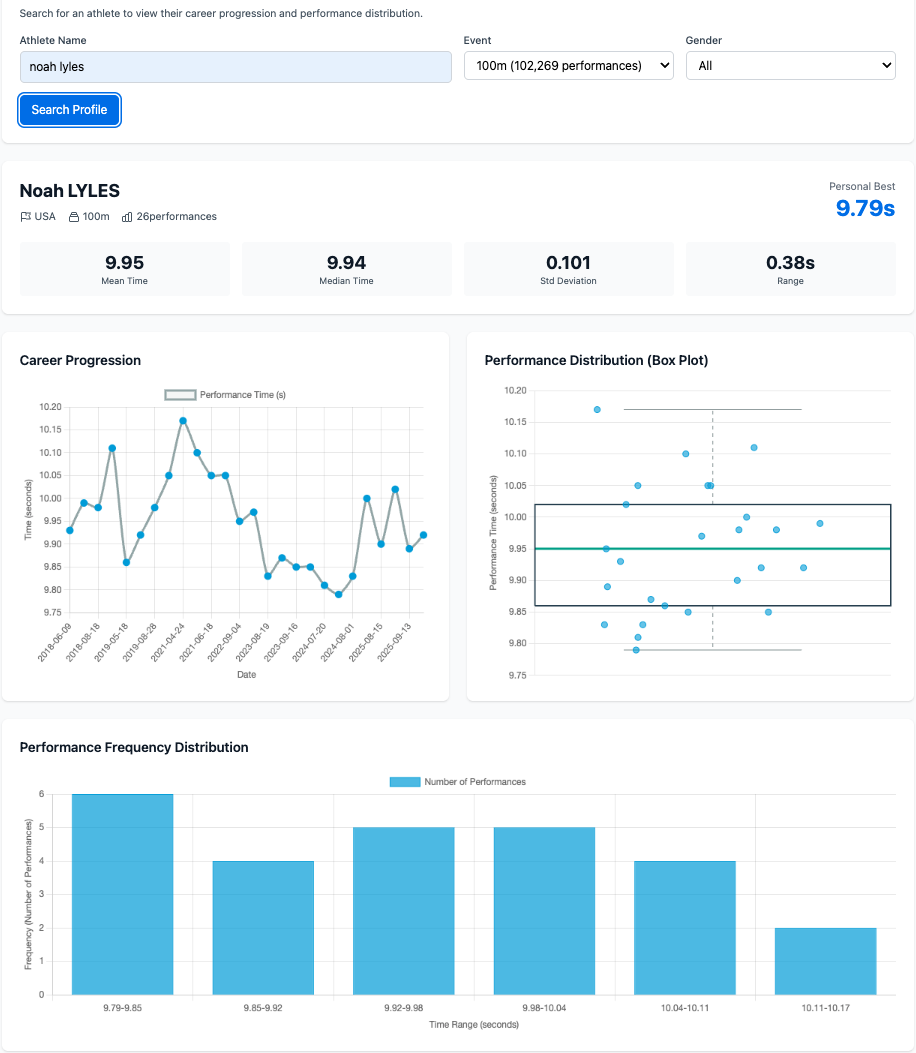
Task: Click the Athlete Name input field
Action: click(236, 67)
